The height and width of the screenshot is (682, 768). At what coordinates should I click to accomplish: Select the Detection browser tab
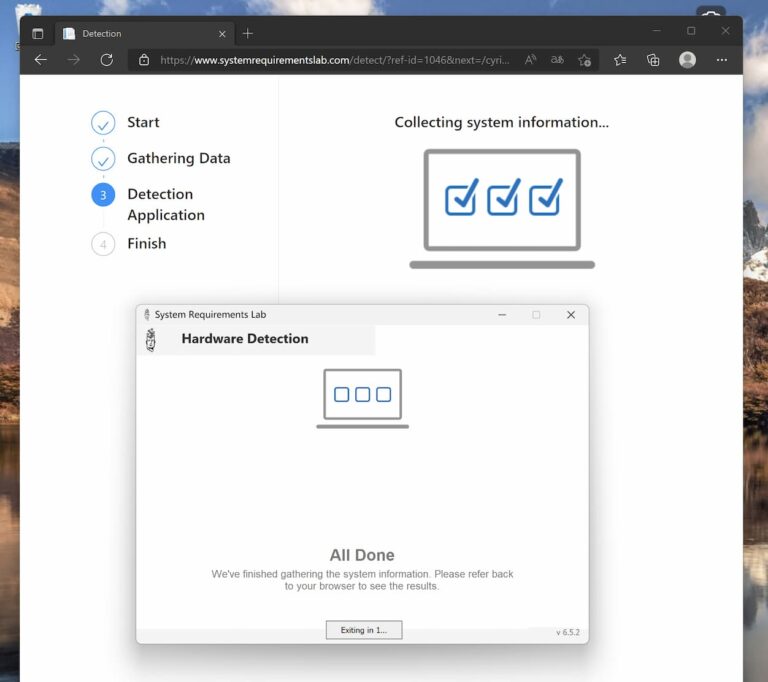(x=140, y=33)
